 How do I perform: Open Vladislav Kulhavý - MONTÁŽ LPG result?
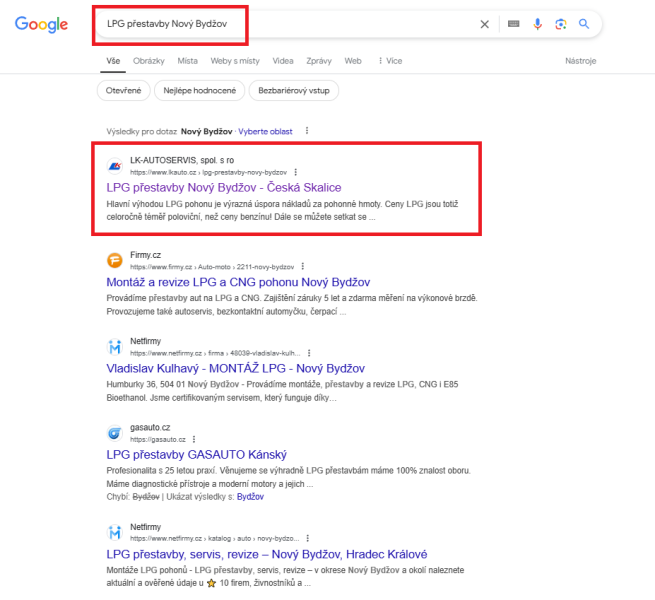[236, 369]
